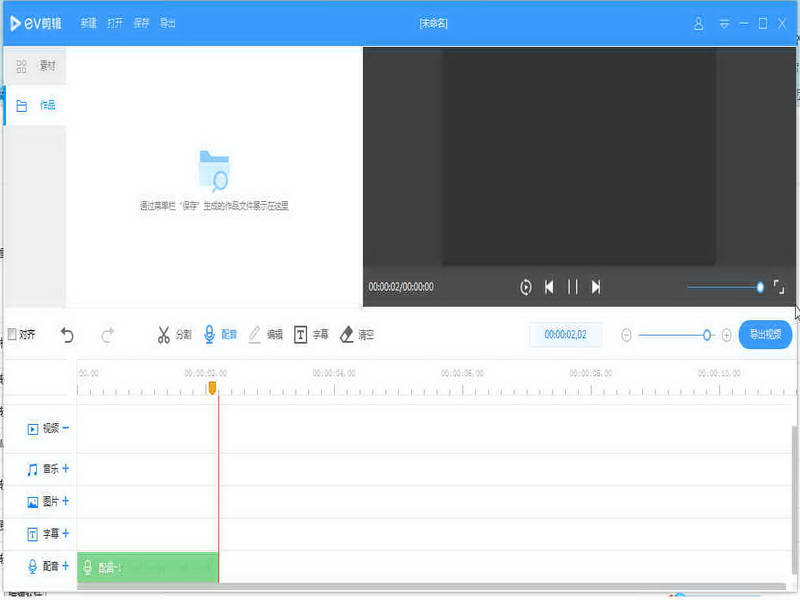Image resolution: width=800 pixels, height=600 pixels.
Task: Adjust the preview volume slider
Action: pos(726,287)
